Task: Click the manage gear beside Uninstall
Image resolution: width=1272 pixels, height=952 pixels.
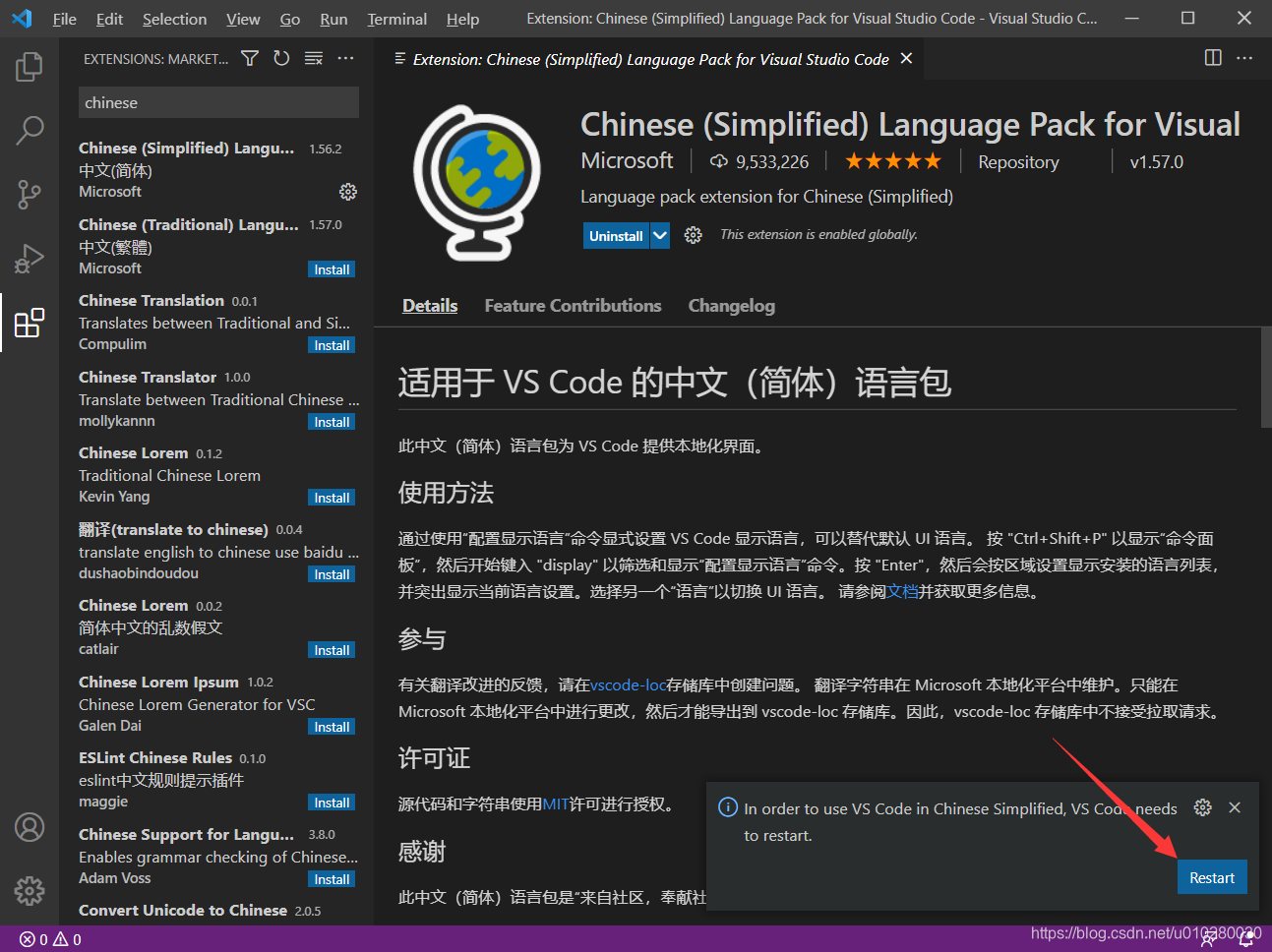Action: point(693,235)
